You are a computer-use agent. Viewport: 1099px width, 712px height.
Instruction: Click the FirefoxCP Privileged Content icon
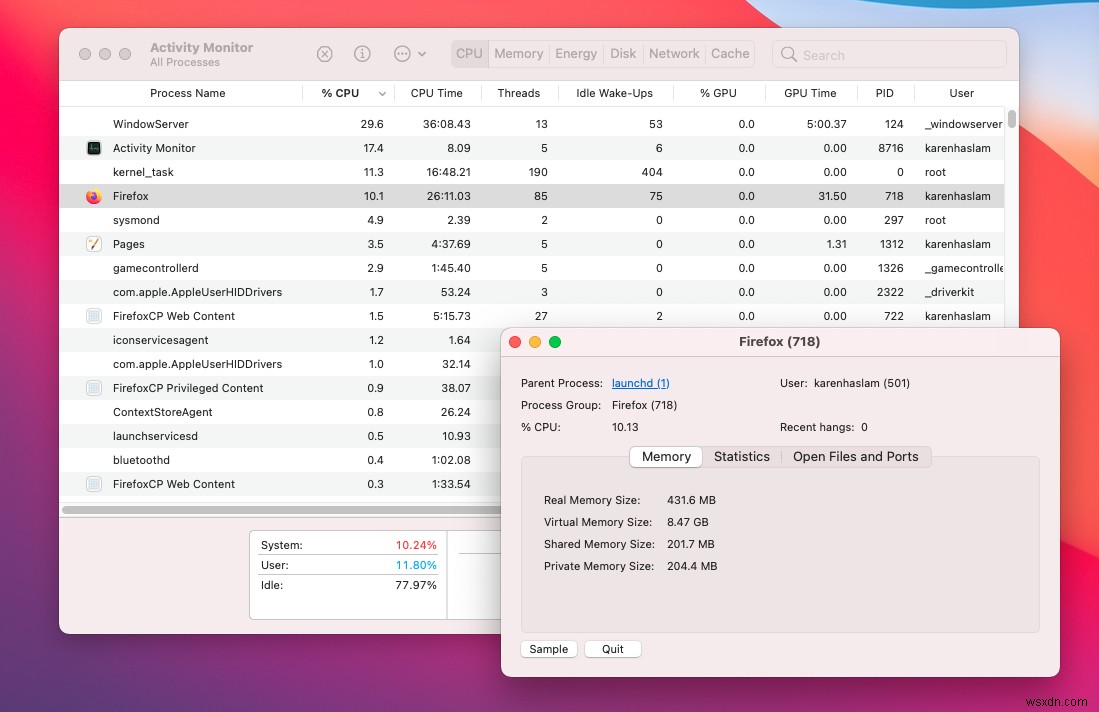coord(94,388)
